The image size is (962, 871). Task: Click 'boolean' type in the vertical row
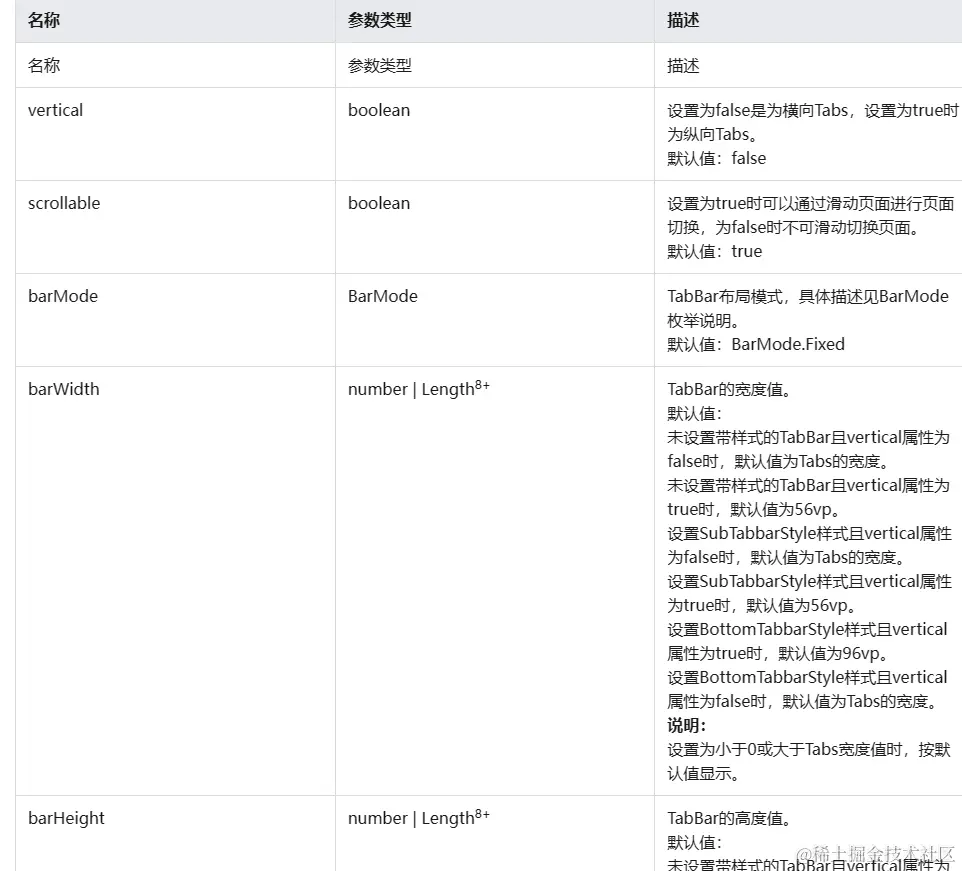click(379, 110)
